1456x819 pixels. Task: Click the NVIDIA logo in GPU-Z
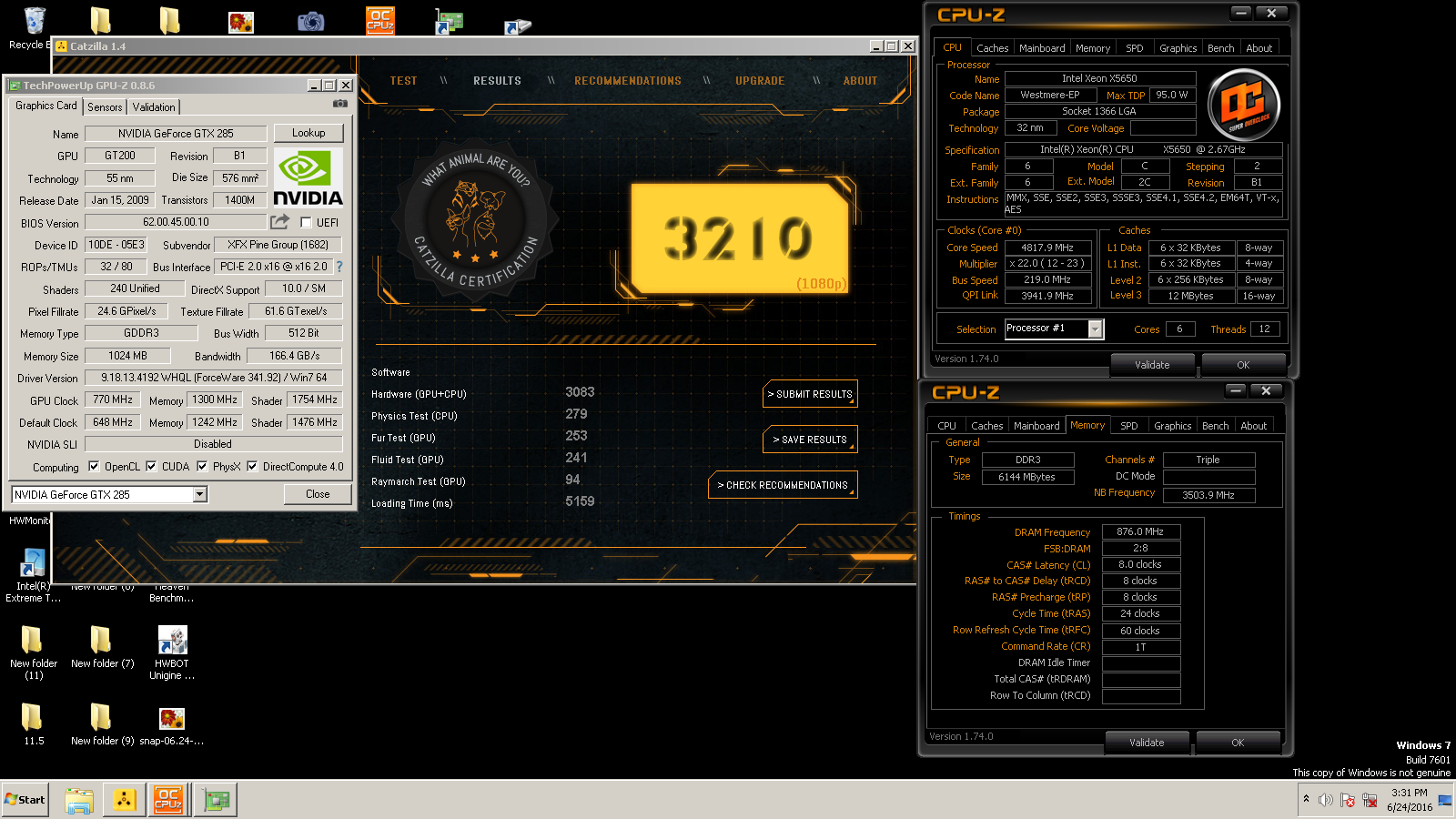pos(308,177)
